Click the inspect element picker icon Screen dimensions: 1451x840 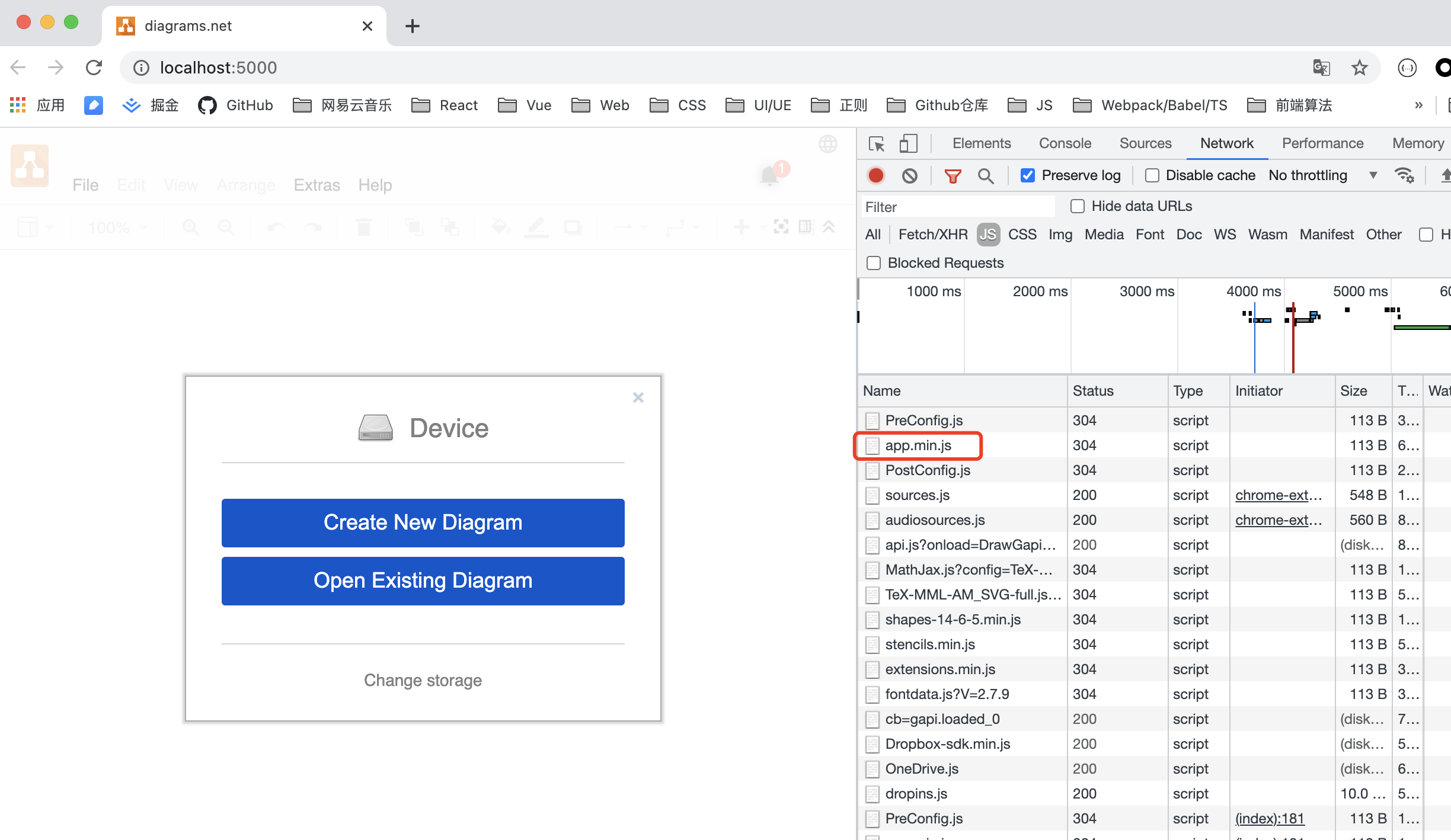(x=877, y=144)
